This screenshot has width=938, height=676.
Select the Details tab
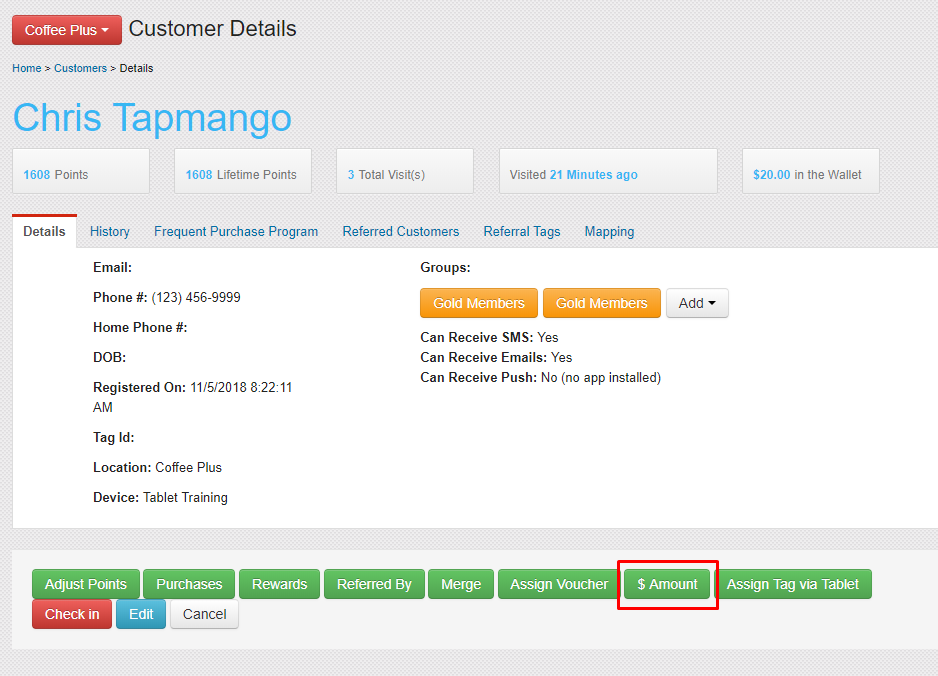[44, 231]
